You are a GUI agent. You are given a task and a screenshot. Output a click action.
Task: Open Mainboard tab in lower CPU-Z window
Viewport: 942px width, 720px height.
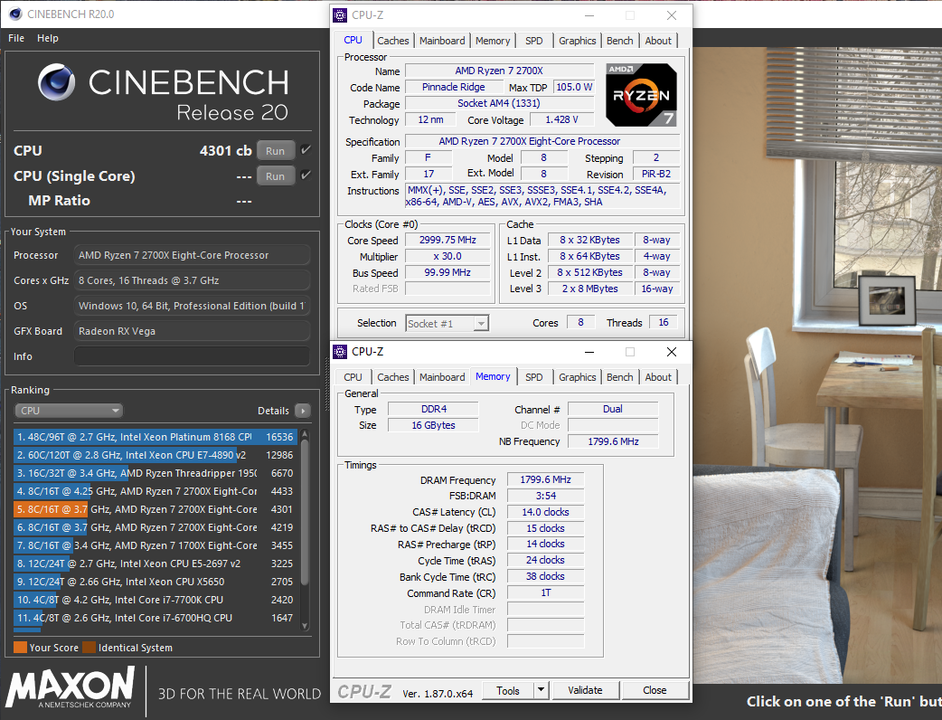[x=442, y=377]
